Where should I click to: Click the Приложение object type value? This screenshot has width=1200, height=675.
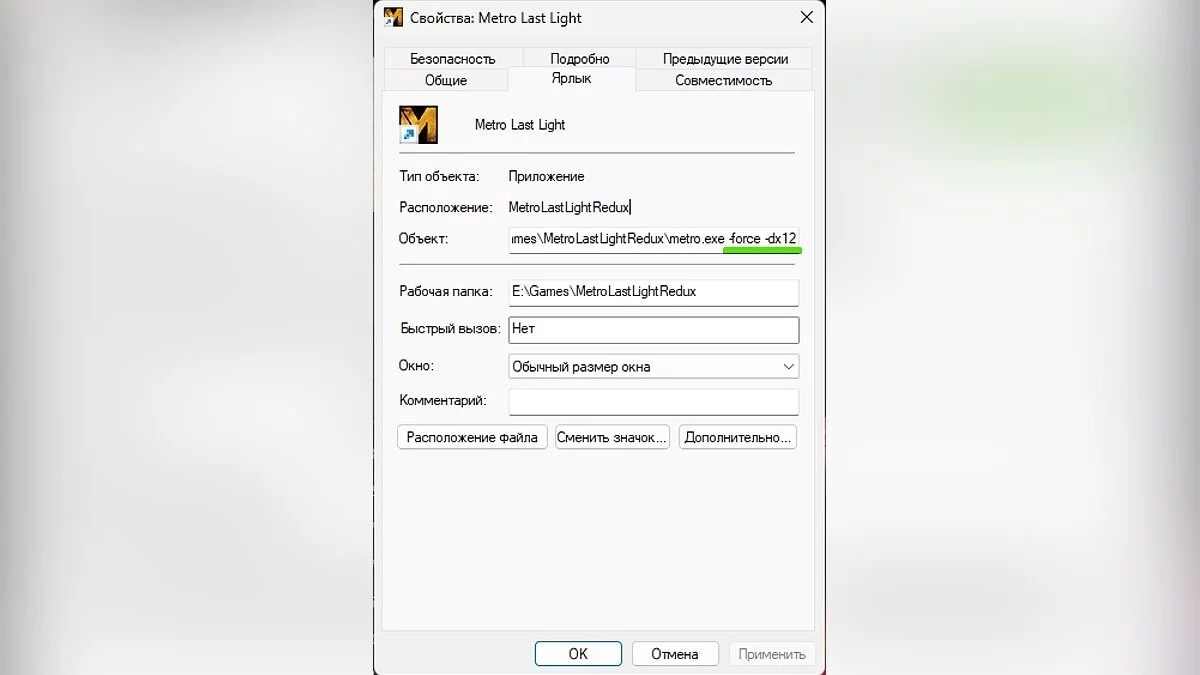546,176
